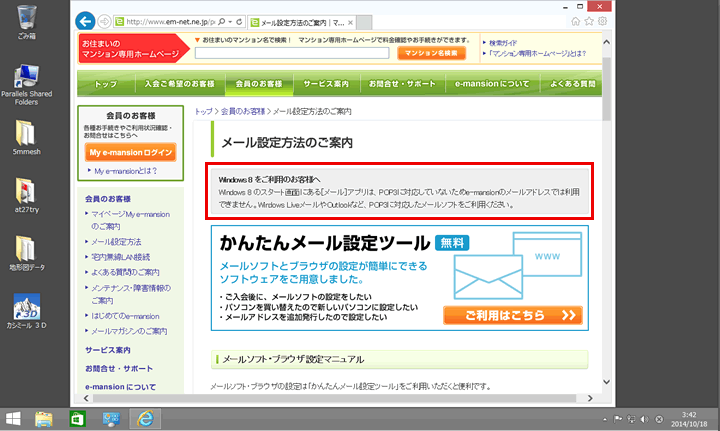Open 宅内無線LAN接続 sidebar link

click(120, 257)
